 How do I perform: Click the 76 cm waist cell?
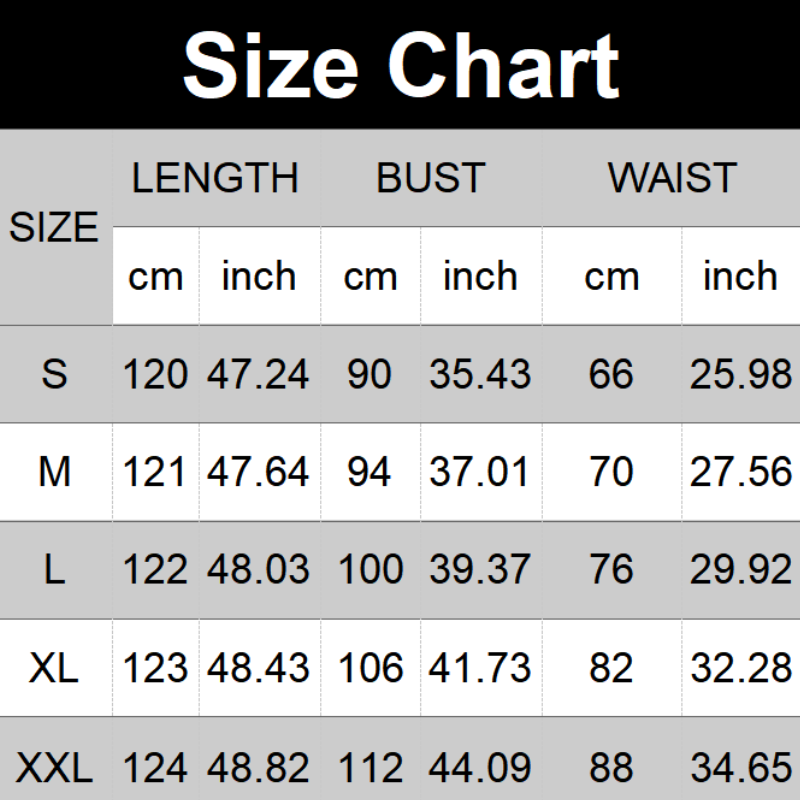pos(611,569)
